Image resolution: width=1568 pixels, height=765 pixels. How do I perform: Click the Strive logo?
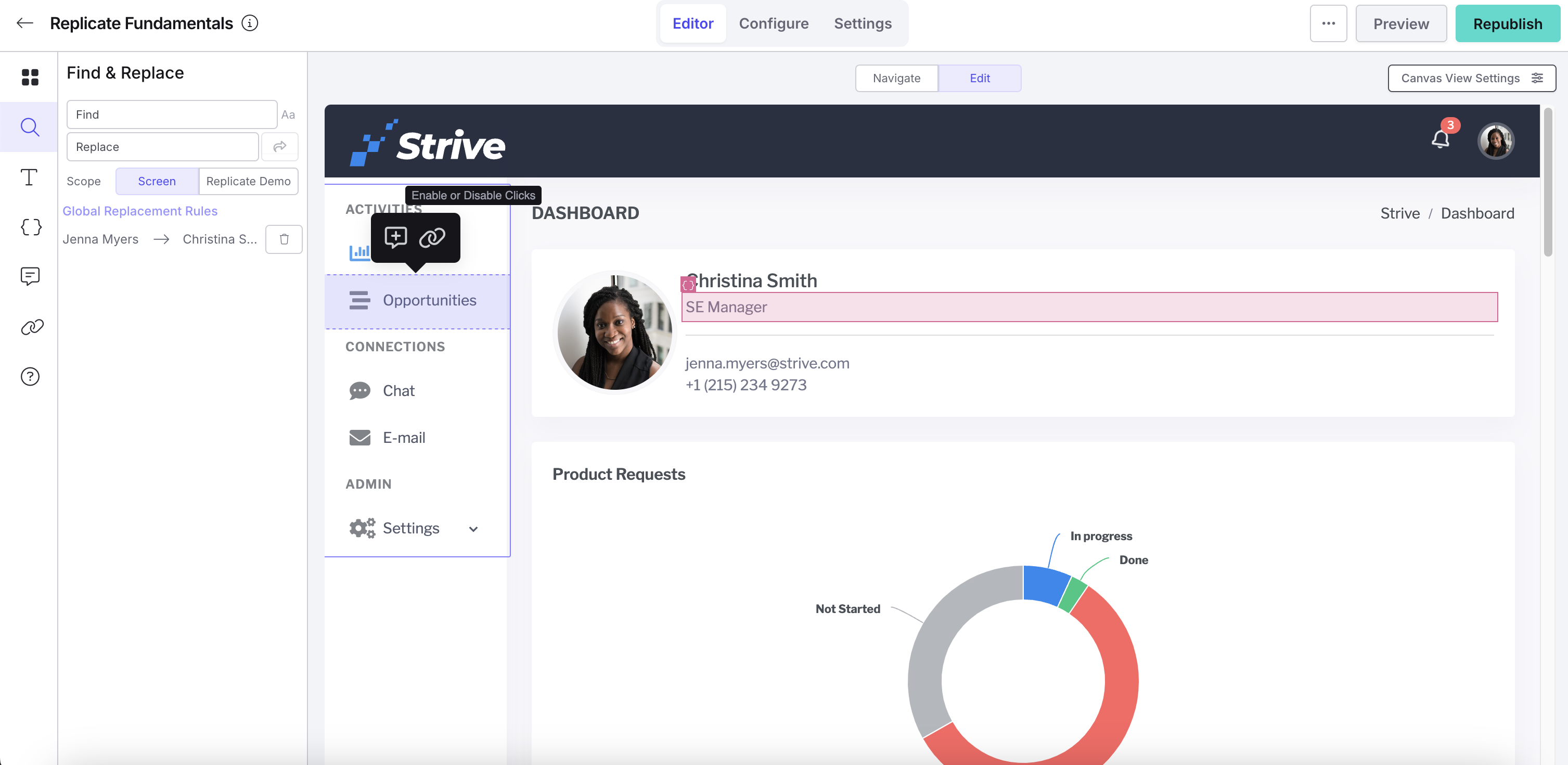pyautogui.click(x=427, y=143)
